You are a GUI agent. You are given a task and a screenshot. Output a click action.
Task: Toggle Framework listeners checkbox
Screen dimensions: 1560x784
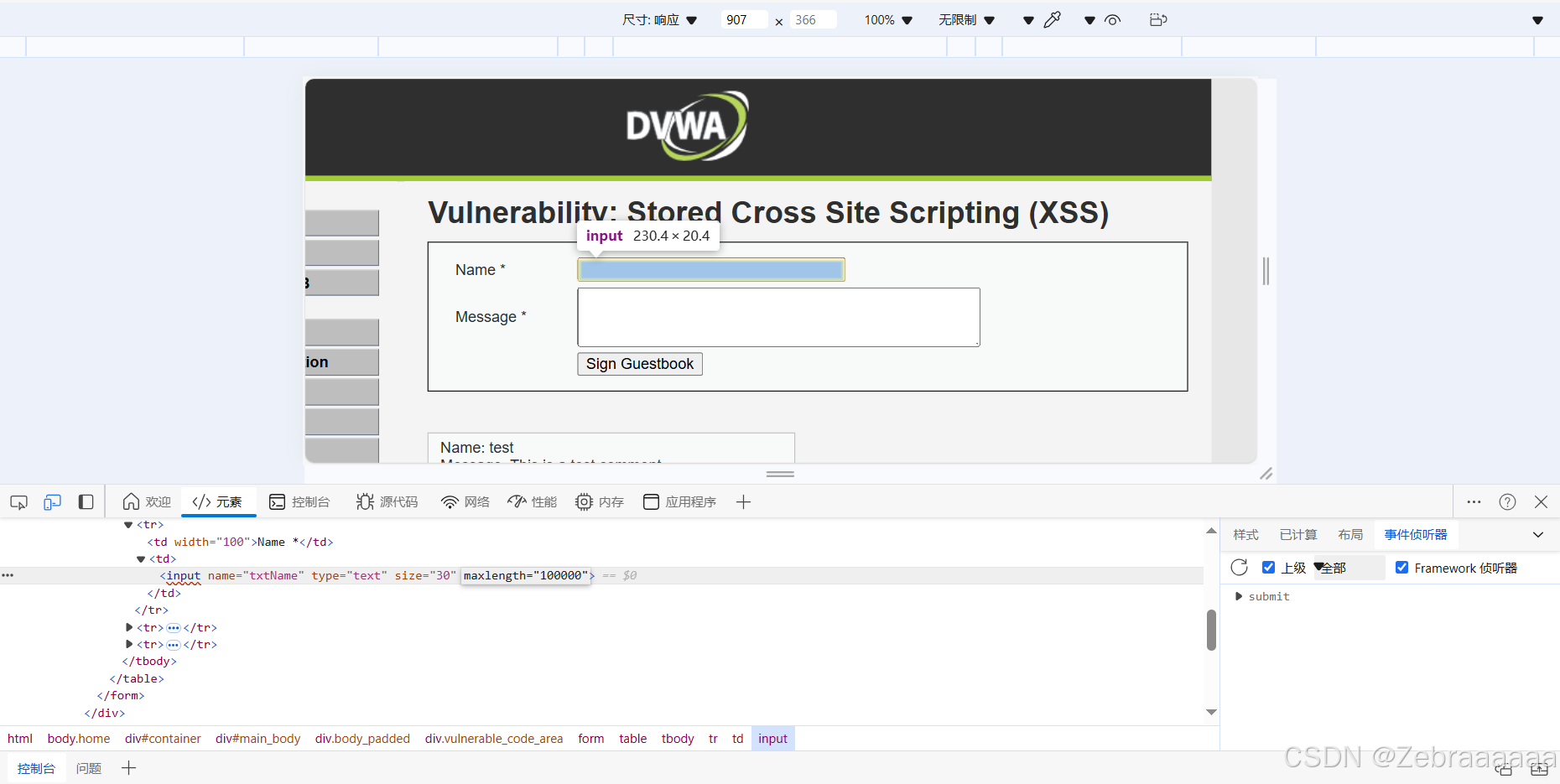[x=1401, y=568]
